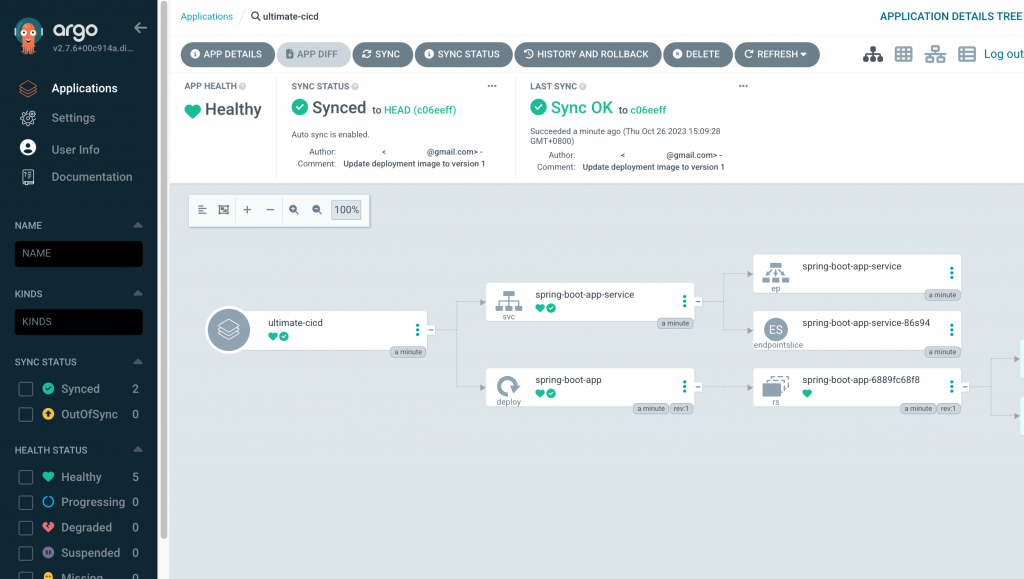Open sync status panel three-dot menu

click(x=492, y=86)
